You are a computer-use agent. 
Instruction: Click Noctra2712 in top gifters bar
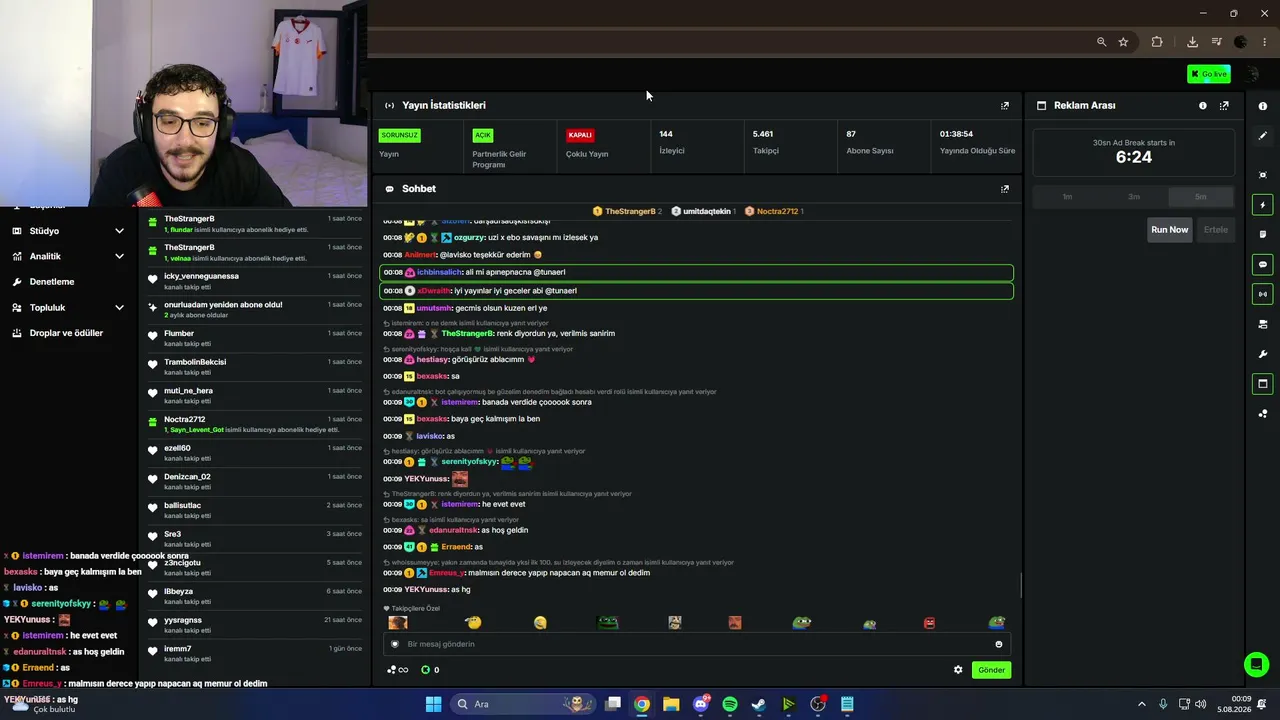[774, 211]
